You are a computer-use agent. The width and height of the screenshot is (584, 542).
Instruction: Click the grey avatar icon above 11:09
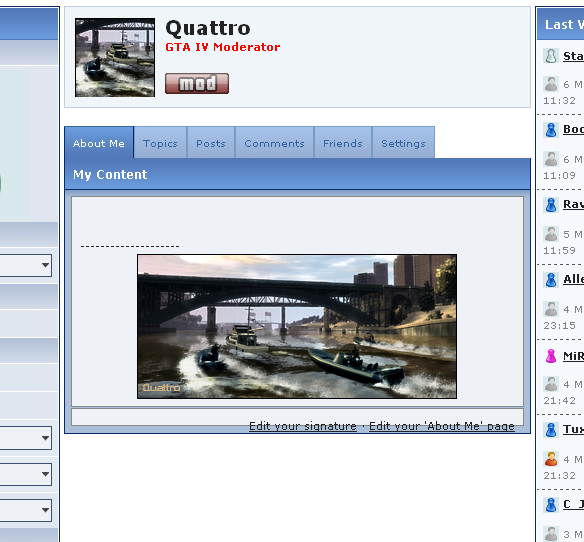pos(551,159)
